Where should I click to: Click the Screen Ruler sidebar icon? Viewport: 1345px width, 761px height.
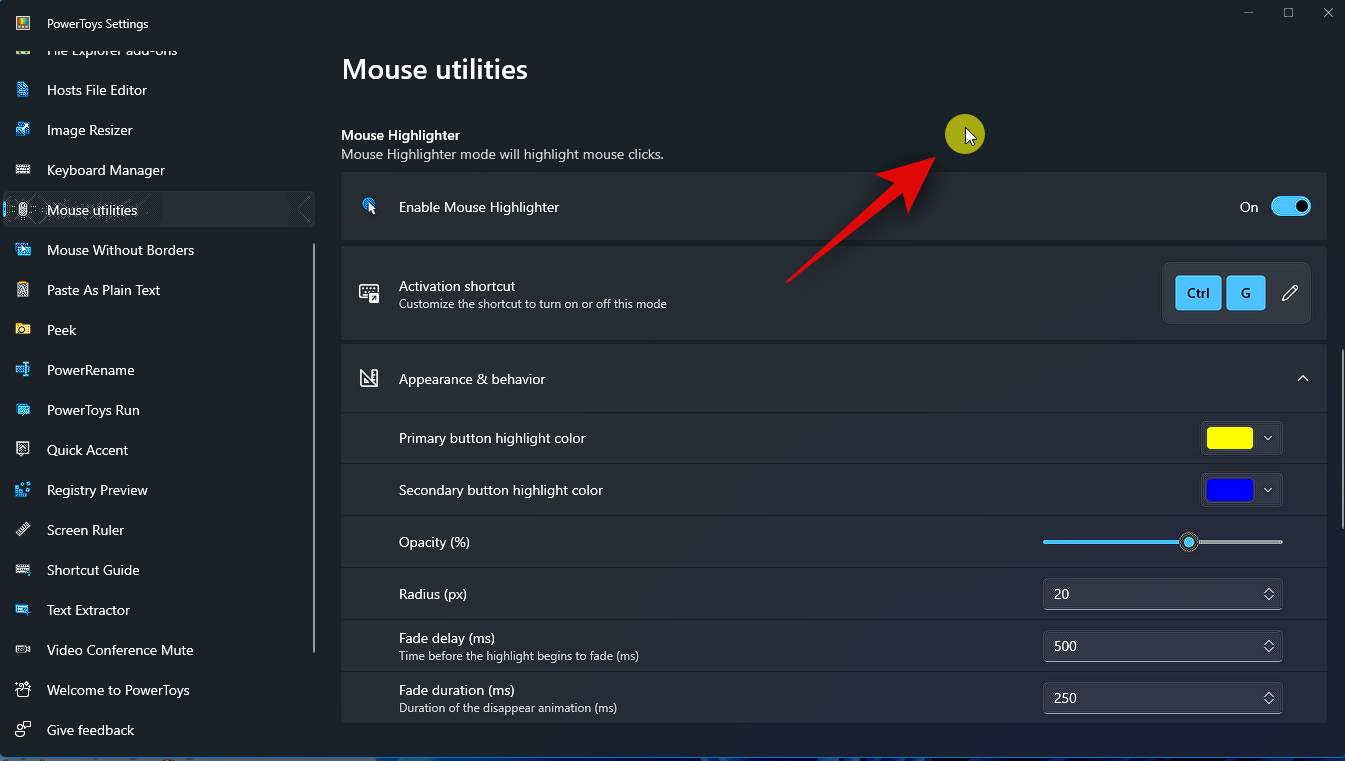pos(23,530)
